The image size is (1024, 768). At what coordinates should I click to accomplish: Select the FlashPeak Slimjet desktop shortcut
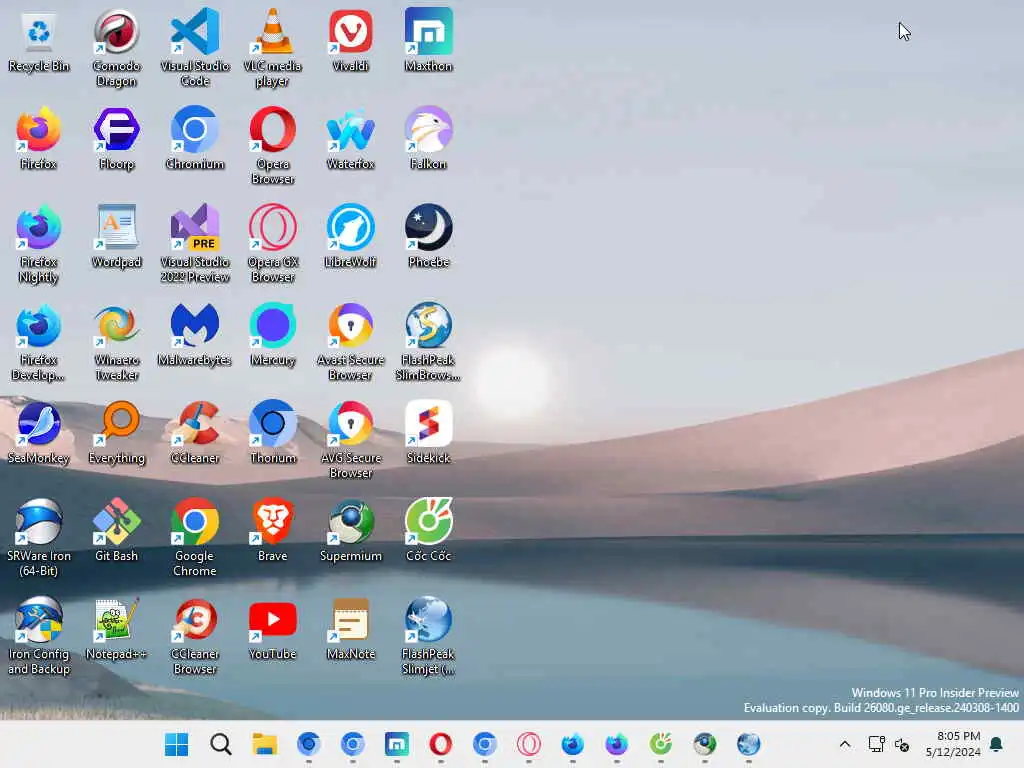click(x=428, y=636)
